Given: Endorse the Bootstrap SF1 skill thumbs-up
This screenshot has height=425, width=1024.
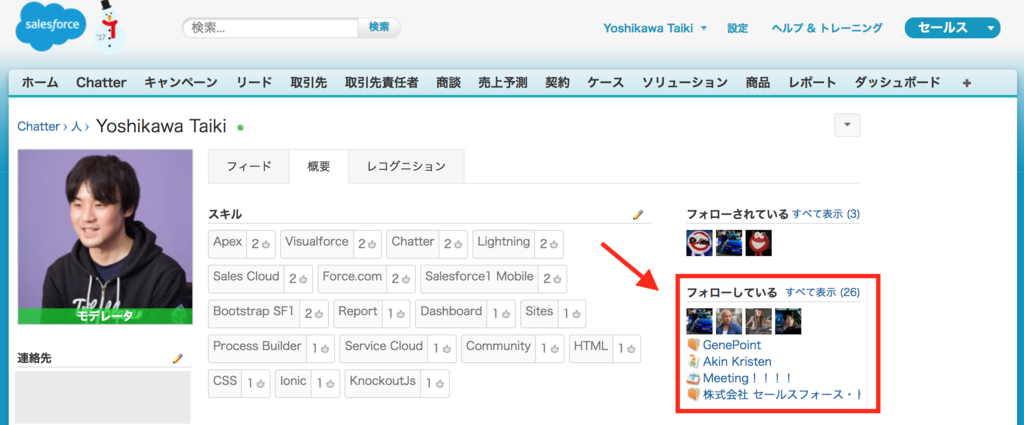Looking at the screenshot, I should [318, 314].
